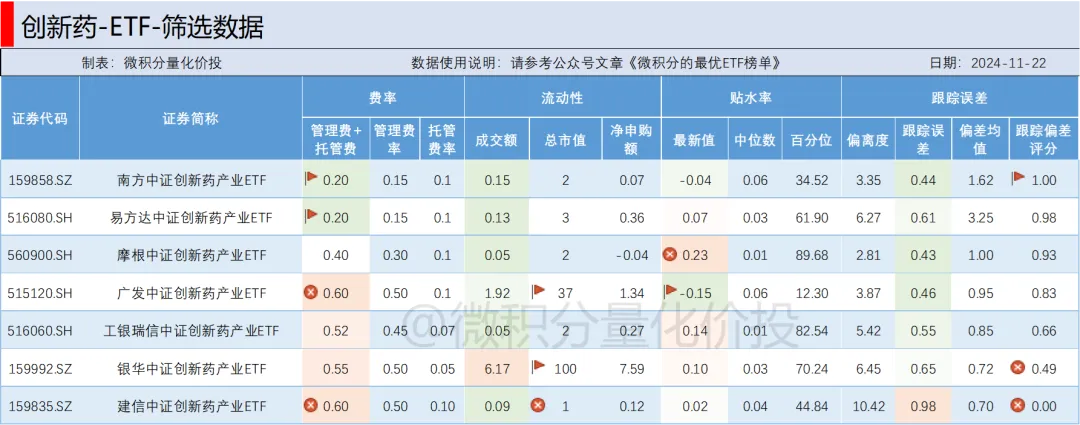Click the red X in 建信 fee 0.60 cell
Viewport: 1080px width, 425px height.
311,405
